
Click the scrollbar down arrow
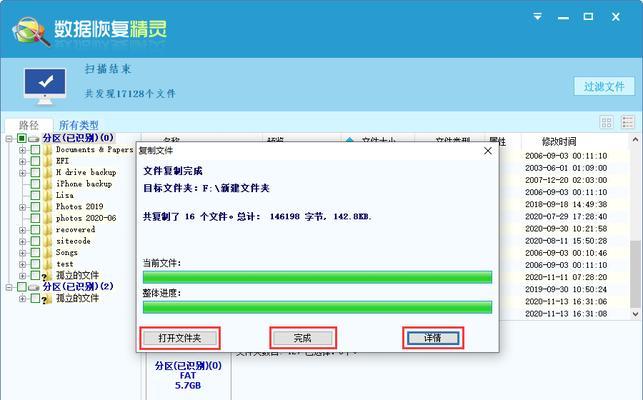click(x=635, y=314)
